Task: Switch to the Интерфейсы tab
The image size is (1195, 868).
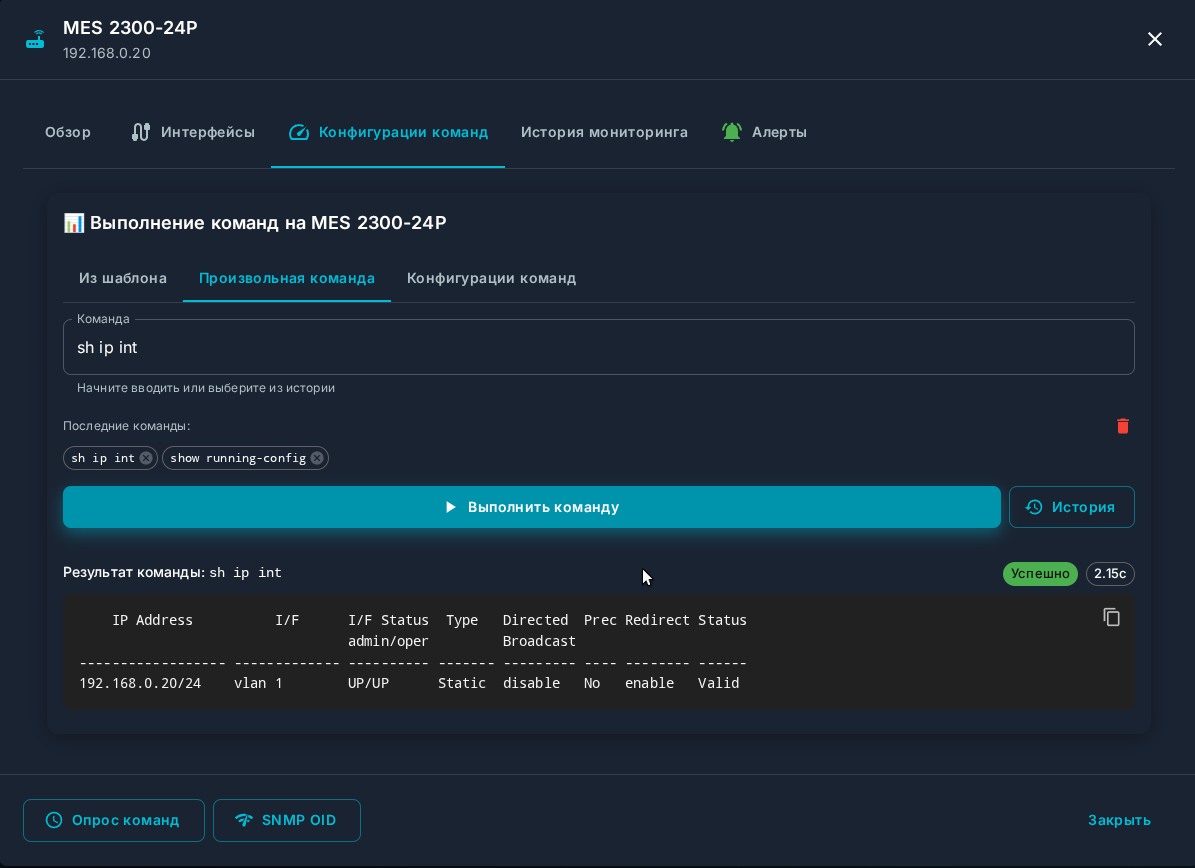Action: 193,132
